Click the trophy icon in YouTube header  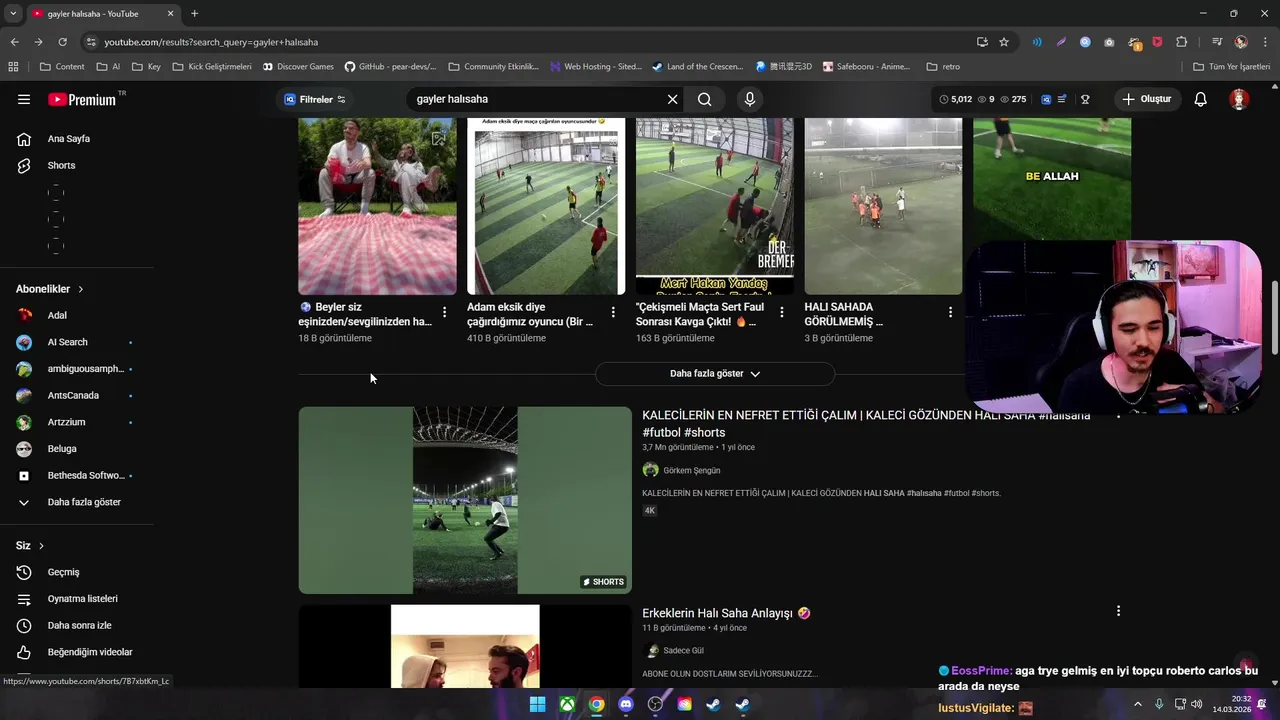tap(1085, 99)
